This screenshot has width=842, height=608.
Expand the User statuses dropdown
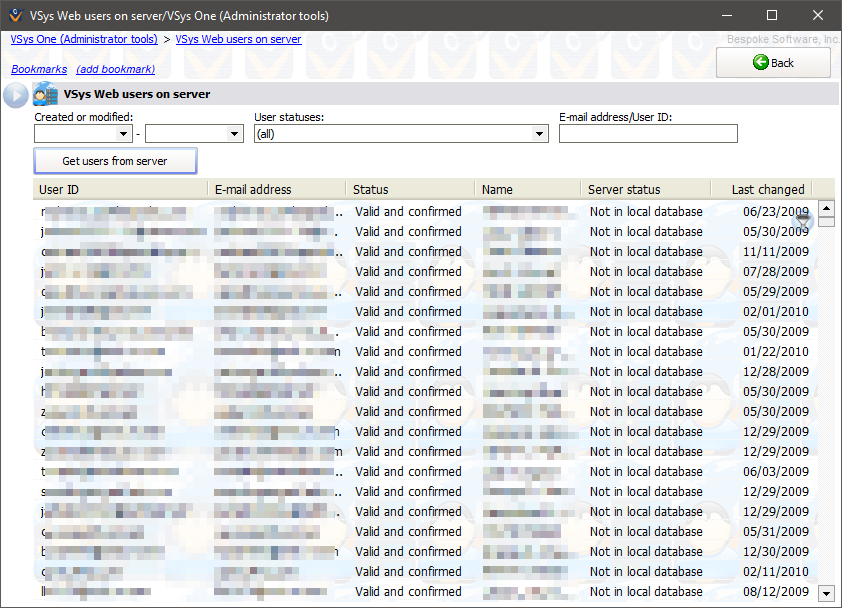click(540, 134)
